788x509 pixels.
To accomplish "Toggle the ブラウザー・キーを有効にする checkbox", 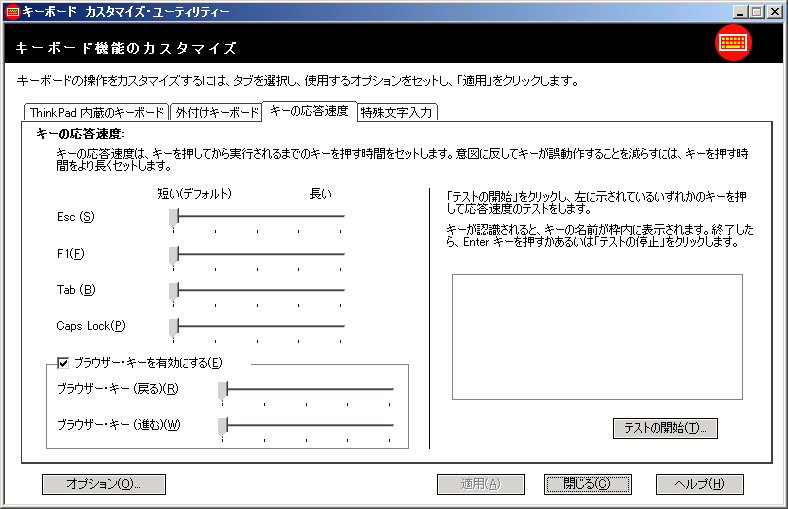I will coord(63,362).
